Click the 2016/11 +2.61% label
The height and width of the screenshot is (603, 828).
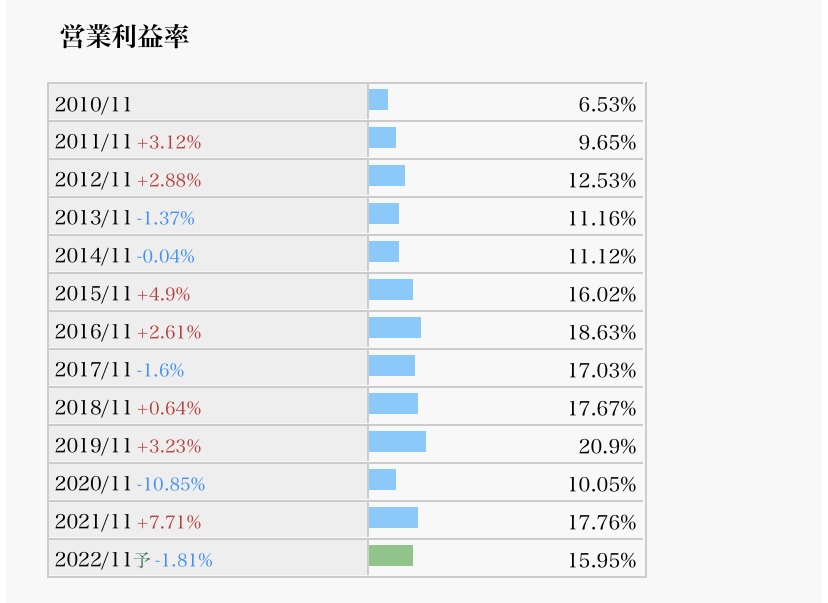tap(128, 332)
